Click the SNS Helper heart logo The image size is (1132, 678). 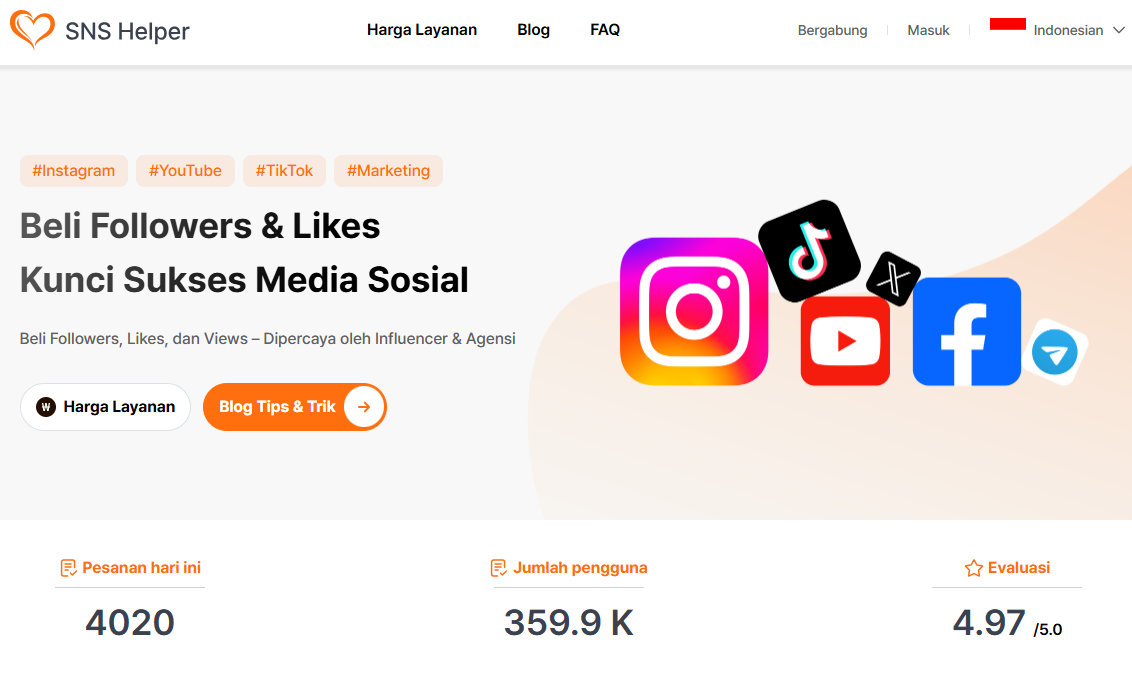(32, 30)
